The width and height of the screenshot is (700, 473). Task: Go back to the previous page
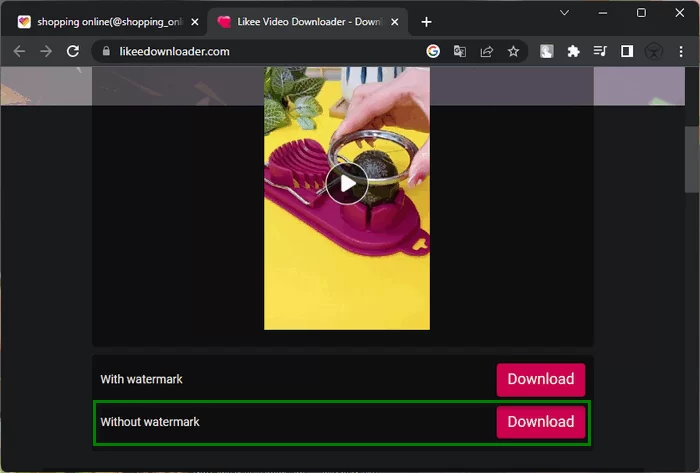(19, 51)
